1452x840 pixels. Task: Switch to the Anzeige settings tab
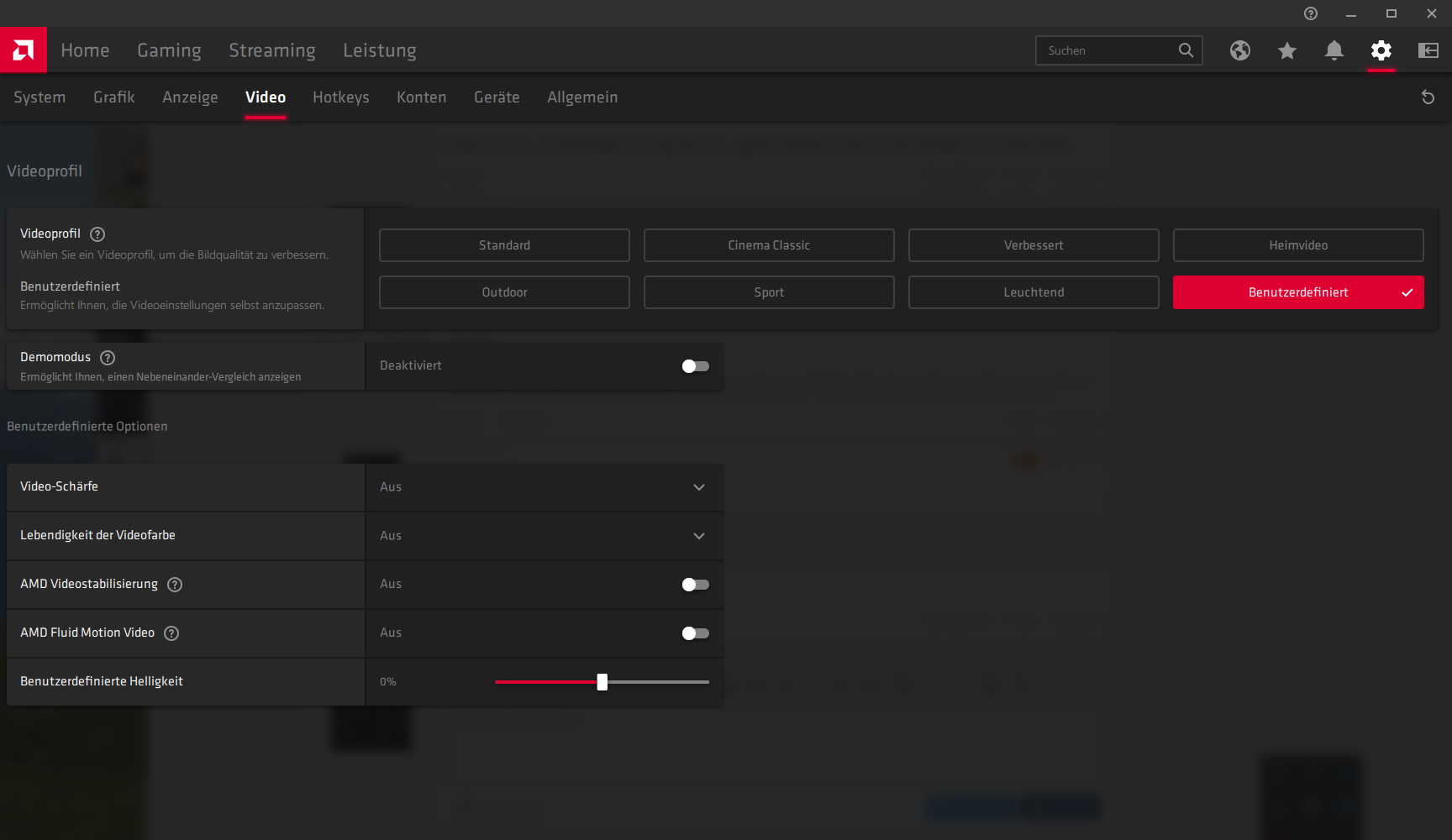point(190,97)
